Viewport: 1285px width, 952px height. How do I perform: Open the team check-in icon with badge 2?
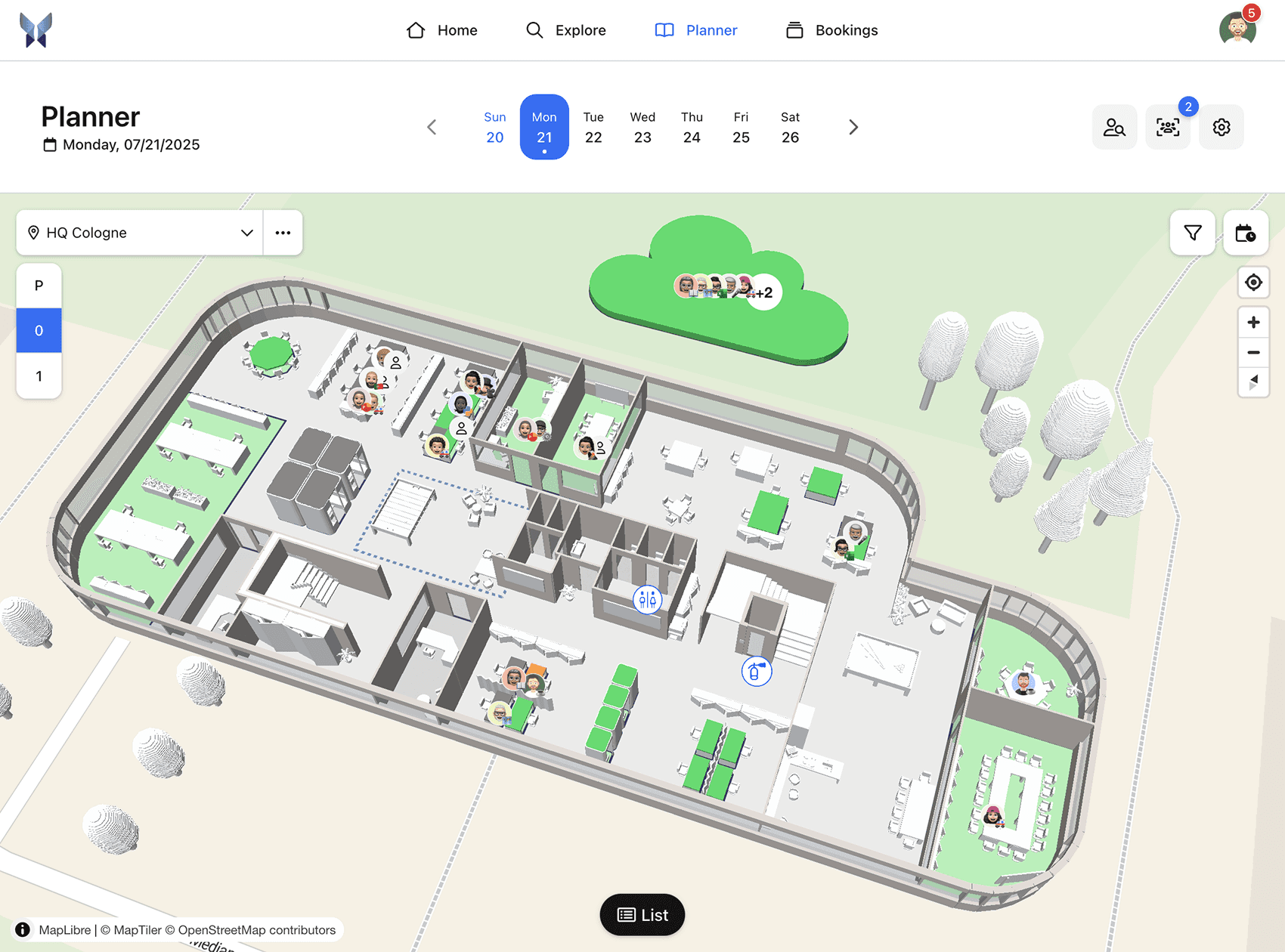1168,127
